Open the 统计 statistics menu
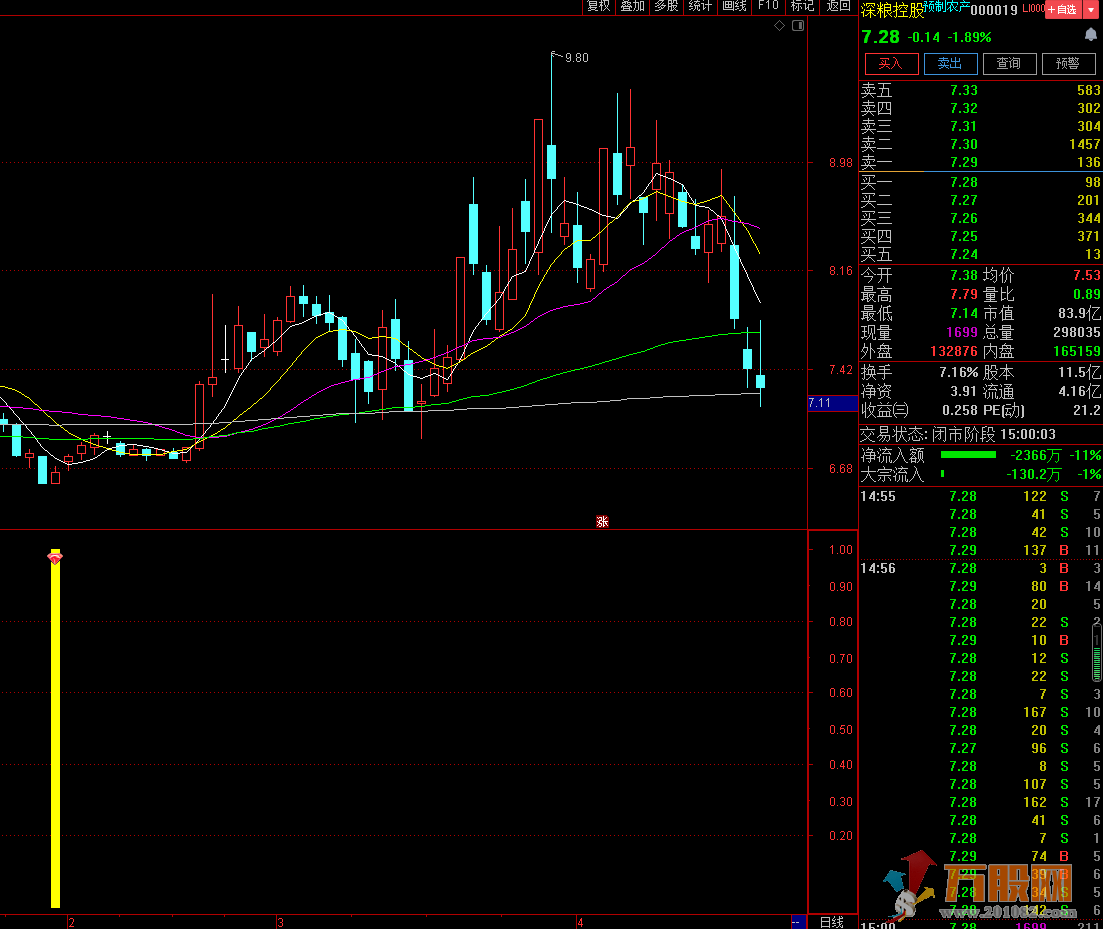The height and width of the screenshot is (929, 1103). tap(700, 6)
